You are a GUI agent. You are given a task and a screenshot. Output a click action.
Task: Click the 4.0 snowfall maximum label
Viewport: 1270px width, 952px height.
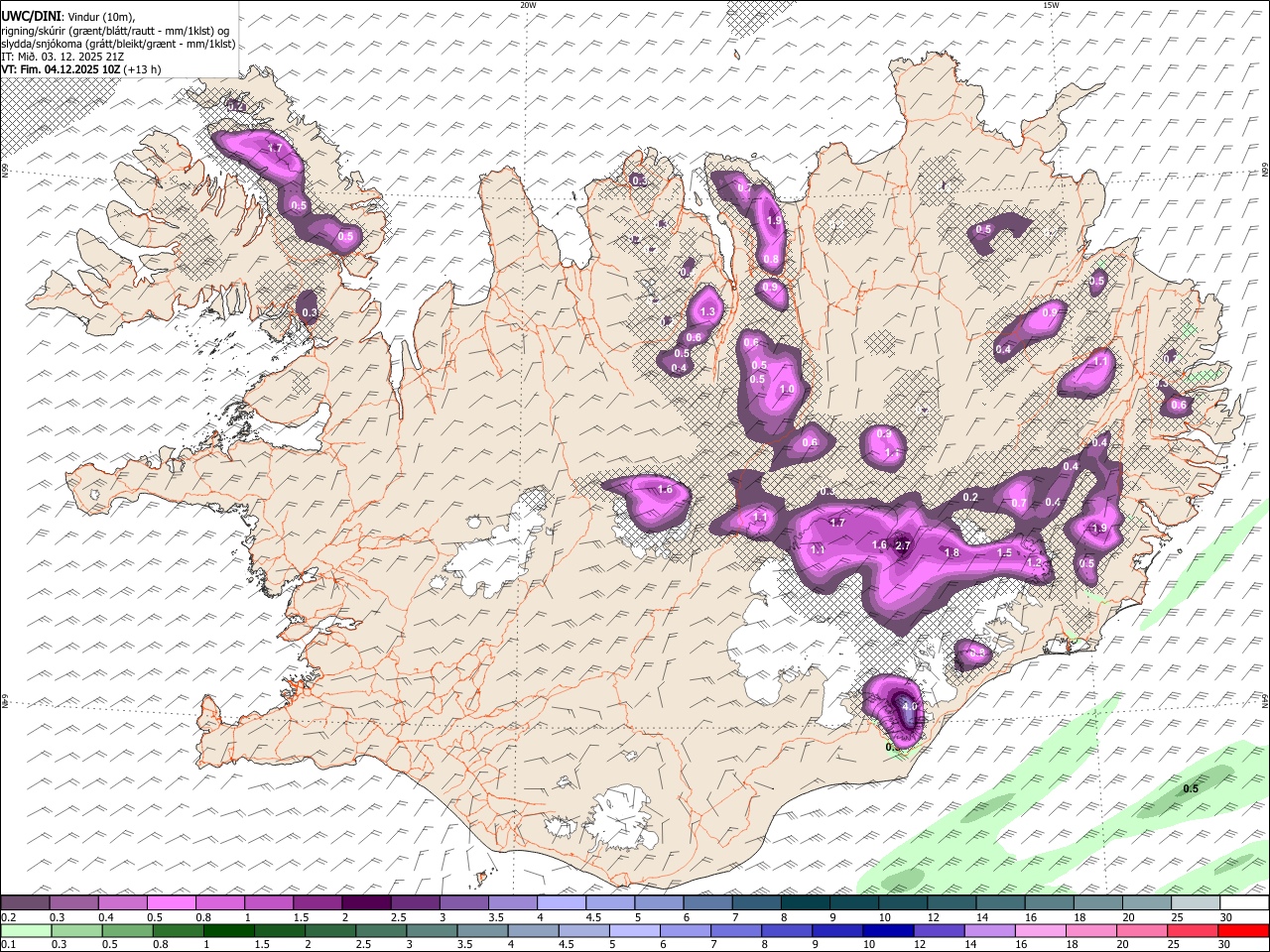[x=908, y=708]
